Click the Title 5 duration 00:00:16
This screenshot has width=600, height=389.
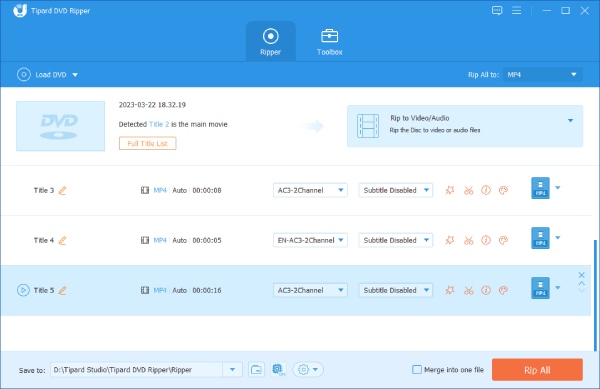click(207, 290)
